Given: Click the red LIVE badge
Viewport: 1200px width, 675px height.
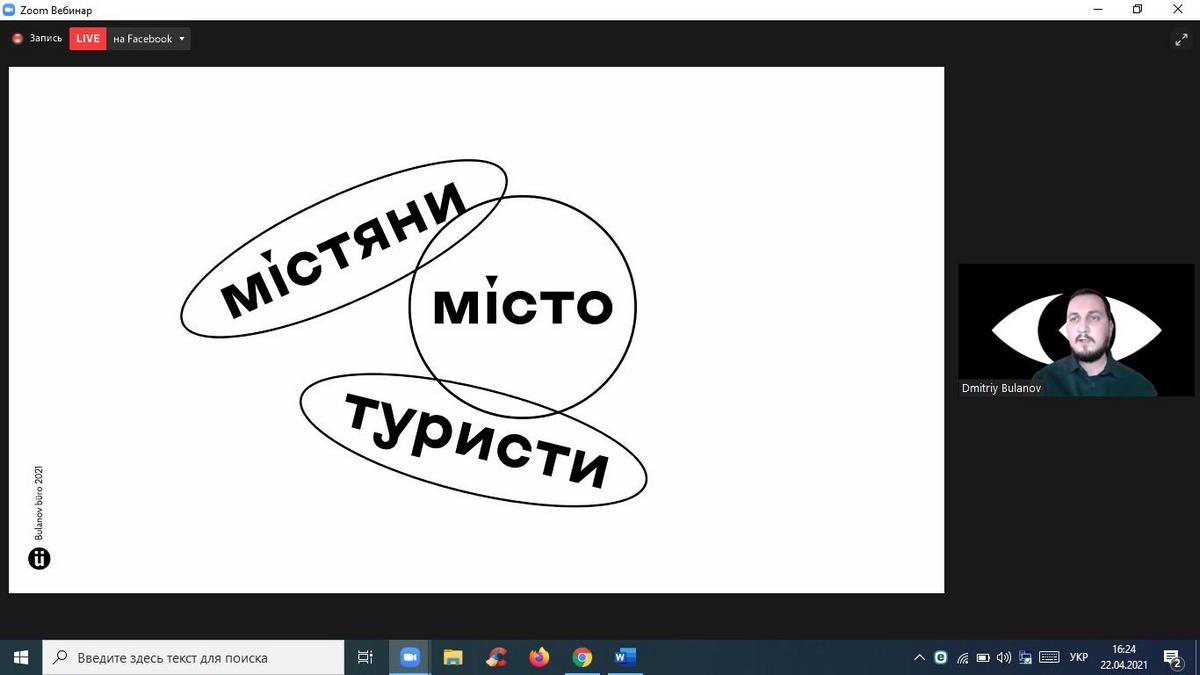Looking at the screenshot, I should click(x=88, y=39).
